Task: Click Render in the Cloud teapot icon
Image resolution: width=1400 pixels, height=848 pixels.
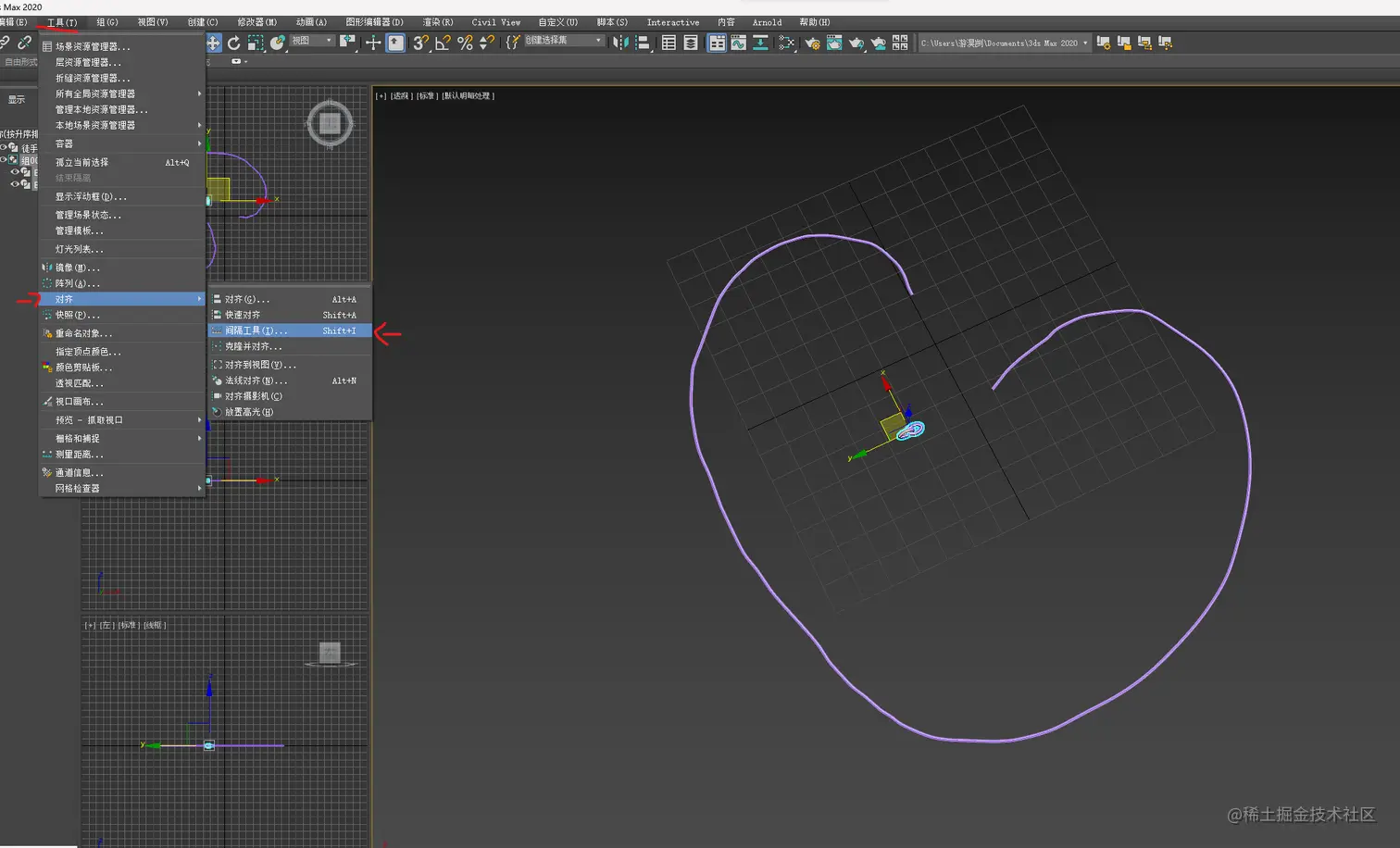Action: [x=878, y=43]
